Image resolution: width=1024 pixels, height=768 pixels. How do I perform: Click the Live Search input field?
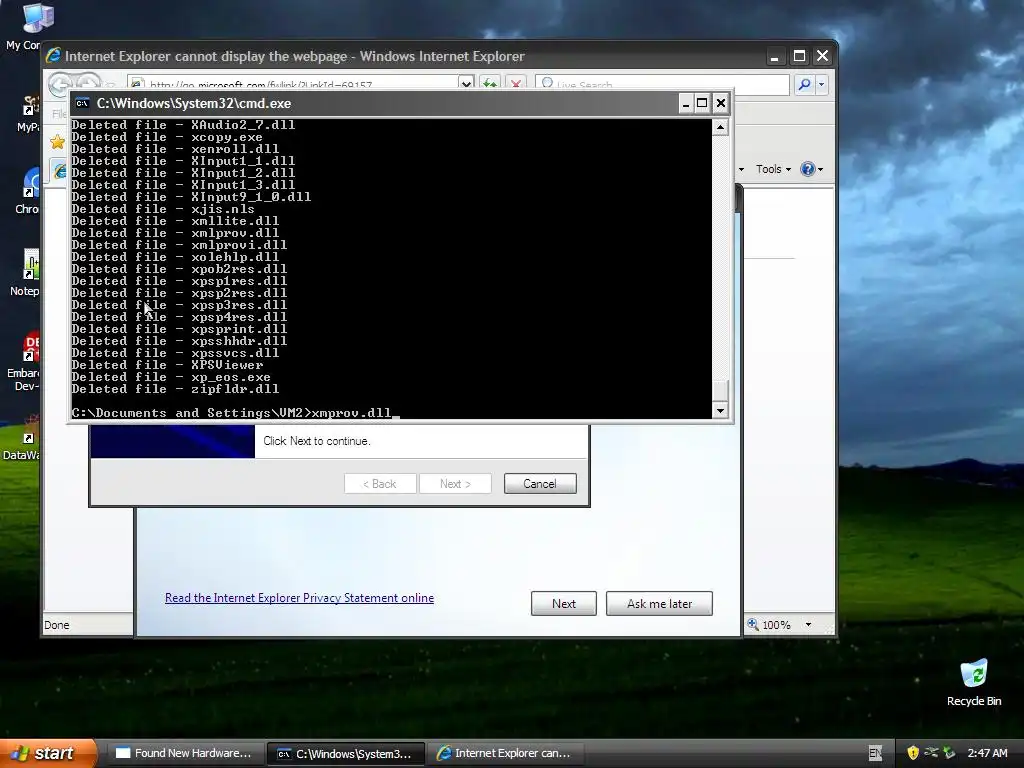pos(662,84)
